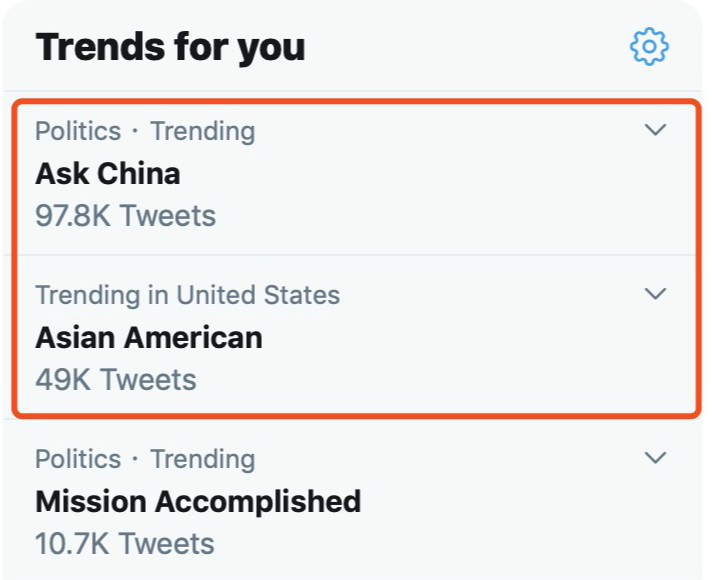712x580 pixels.
Task: Expand the chevron beside Ask China
Action: [655, 130]
